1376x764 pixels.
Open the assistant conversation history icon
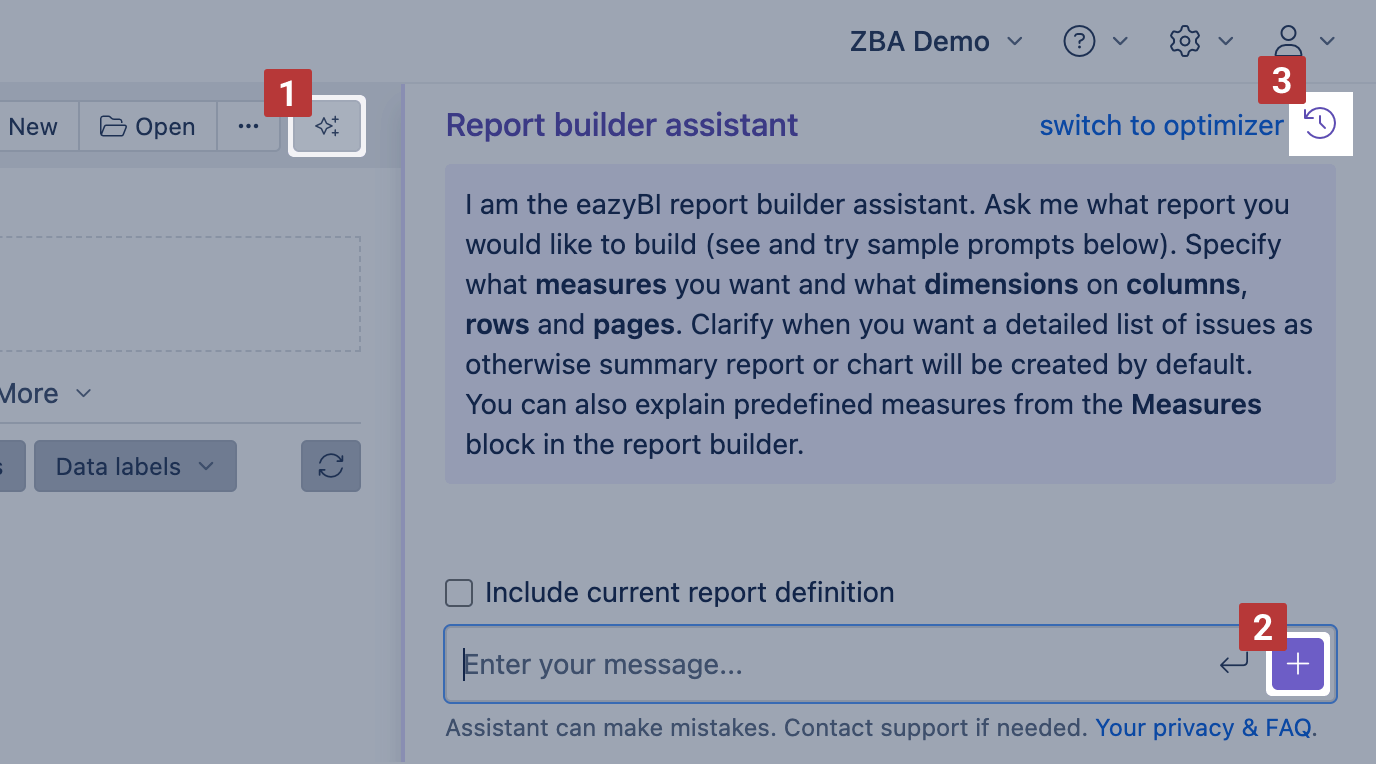[1320, 124]
